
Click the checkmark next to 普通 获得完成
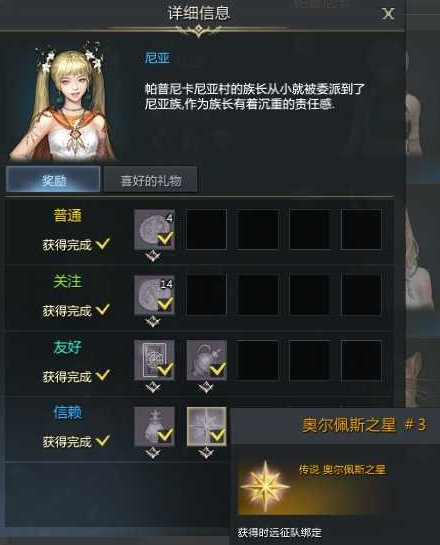[103, 244]
